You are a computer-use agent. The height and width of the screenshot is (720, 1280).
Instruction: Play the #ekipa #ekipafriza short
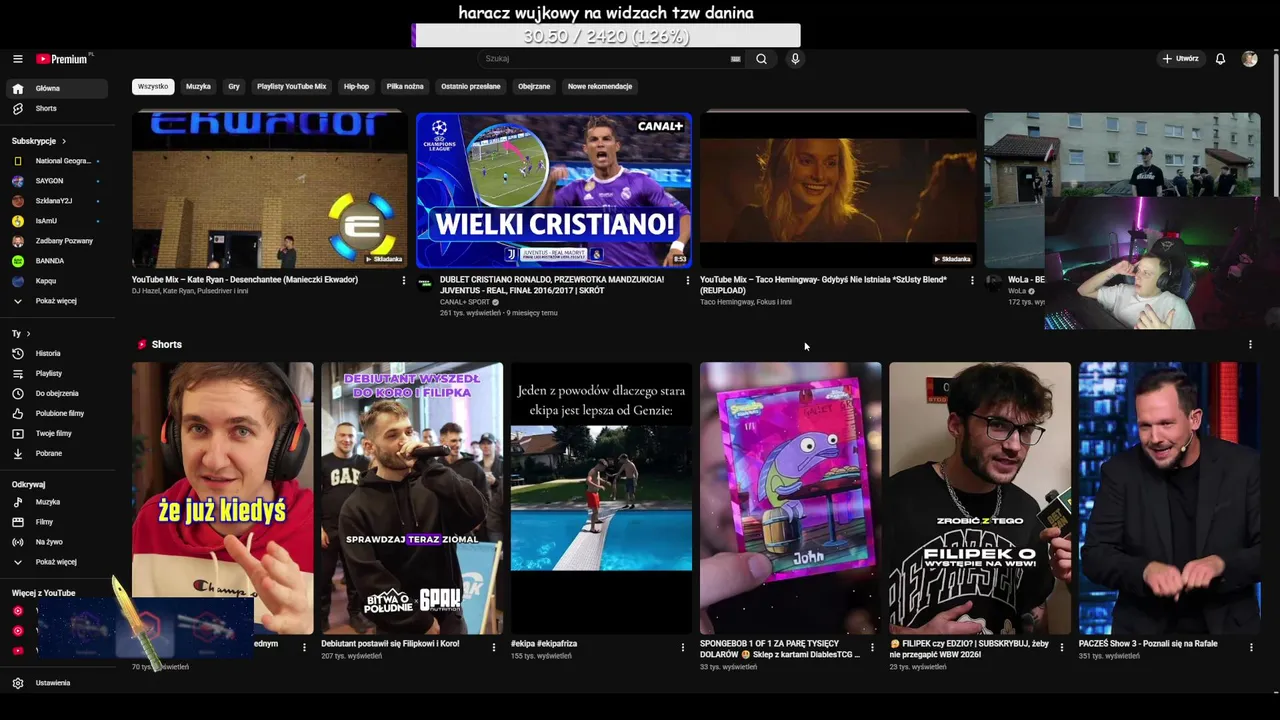[601, 498]
